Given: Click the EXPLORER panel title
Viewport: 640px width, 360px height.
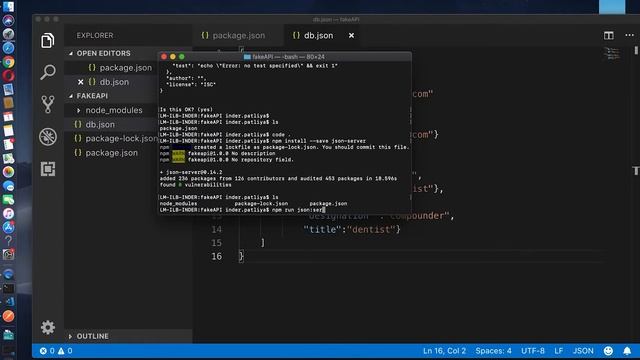Looking at the screenshot, I should (x=95, y=36).
